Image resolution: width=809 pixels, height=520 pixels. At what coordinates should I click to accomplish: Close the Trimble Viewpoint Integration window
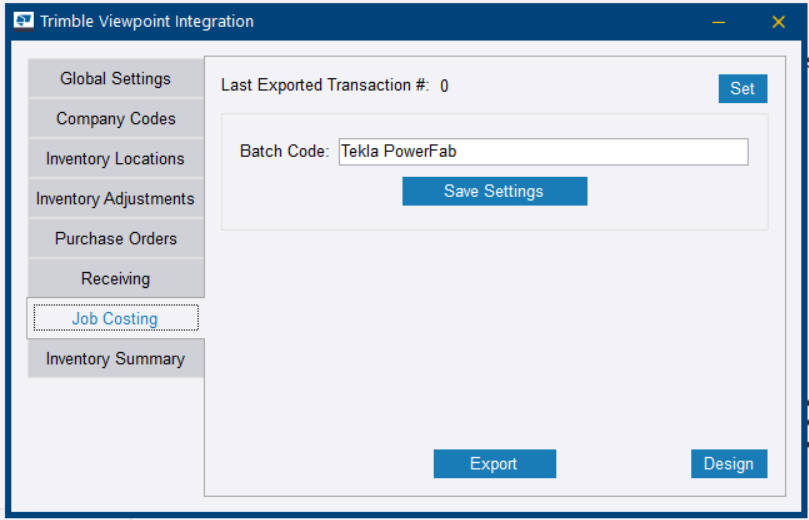(x=778, y=22)
